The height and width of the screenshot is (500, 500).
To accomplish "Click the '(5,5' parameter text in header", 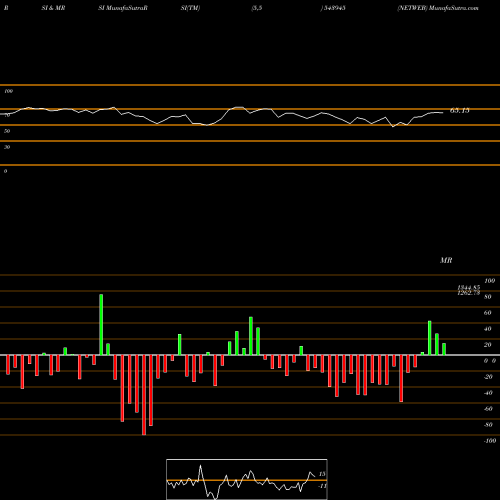I will coord(257,8).
